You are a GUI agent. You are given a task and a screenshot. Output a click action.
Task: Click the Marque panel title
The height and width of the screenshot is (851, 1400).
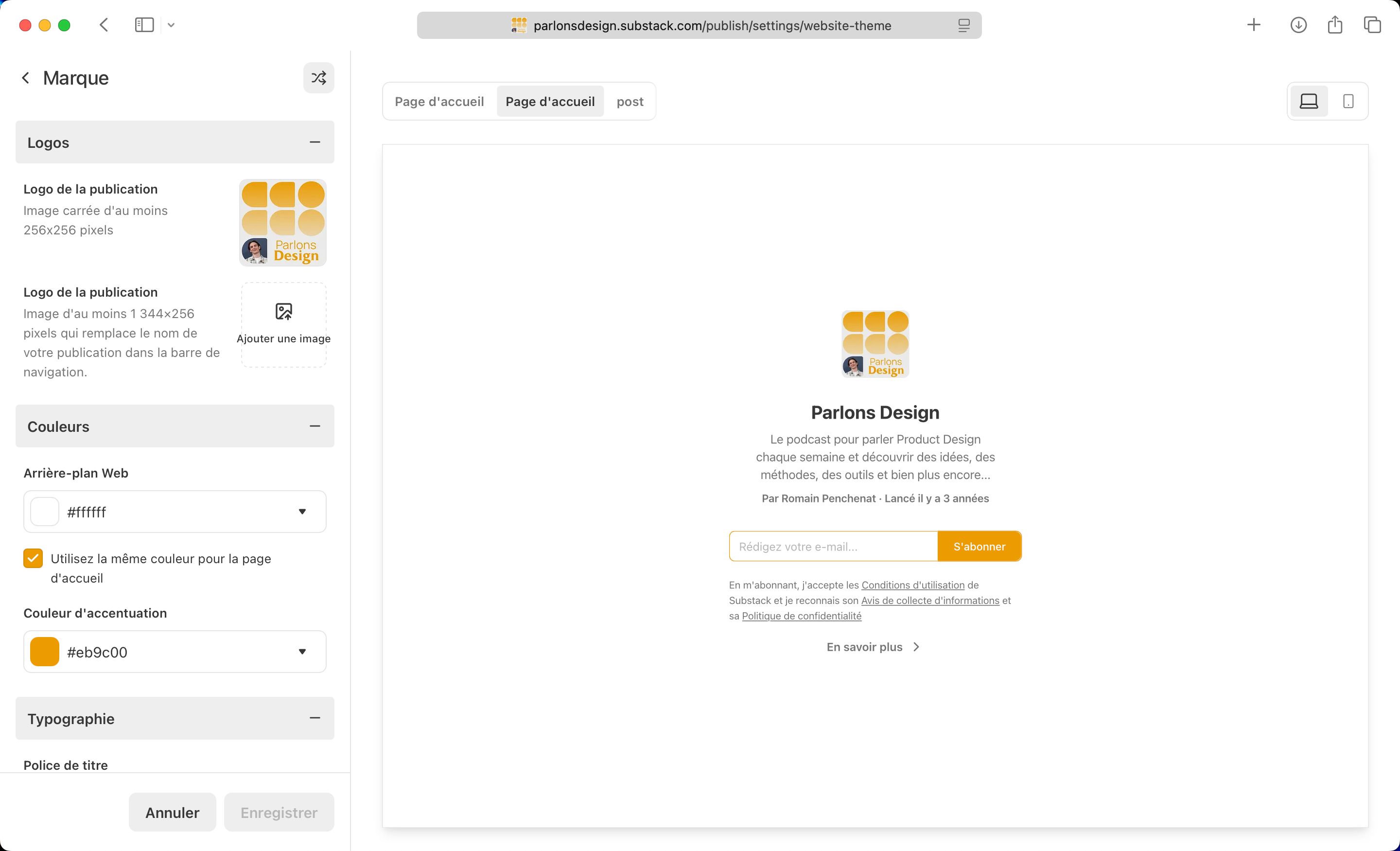(75, 78)
